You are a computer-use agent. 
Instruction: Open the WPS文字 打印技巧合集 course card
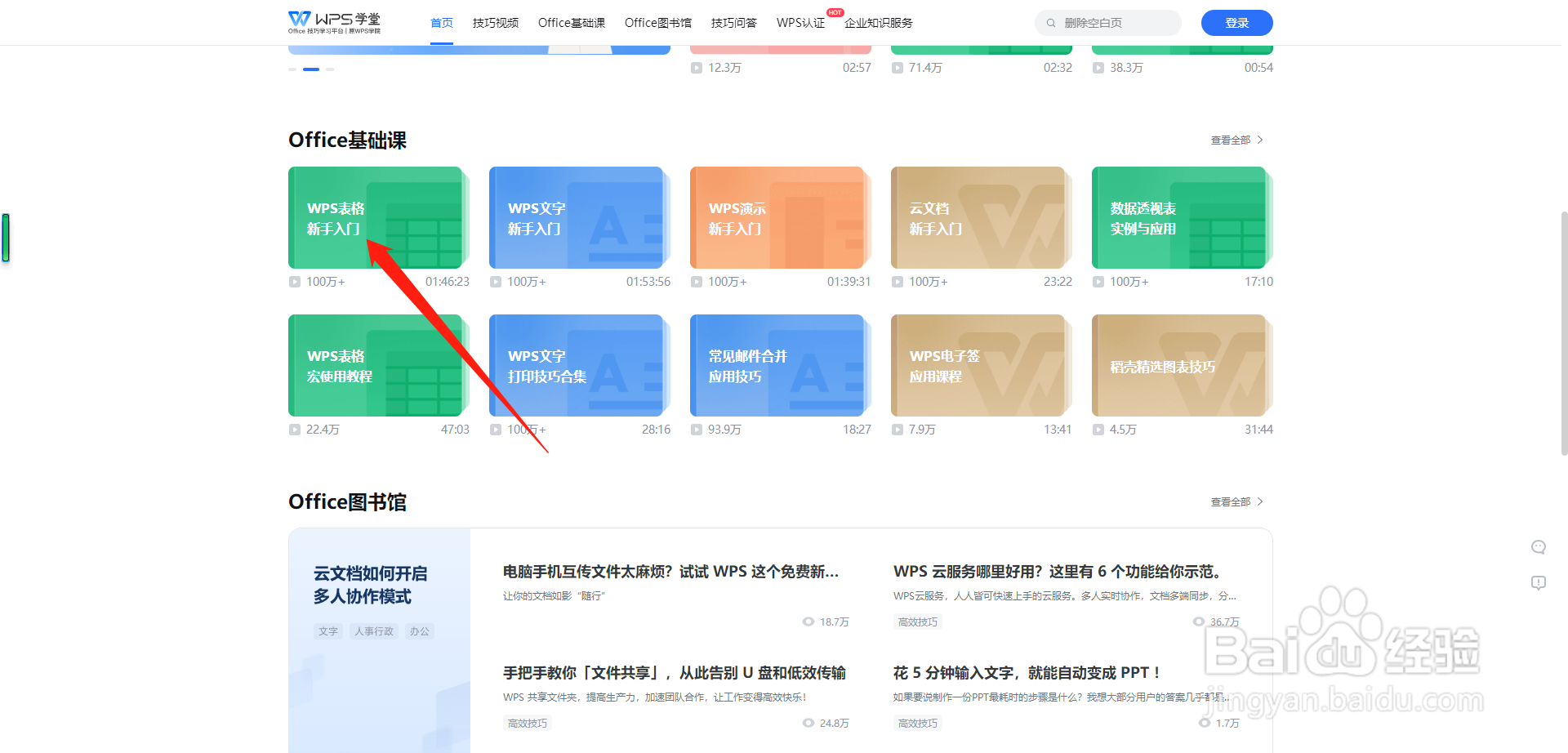[x=580, y=366]
